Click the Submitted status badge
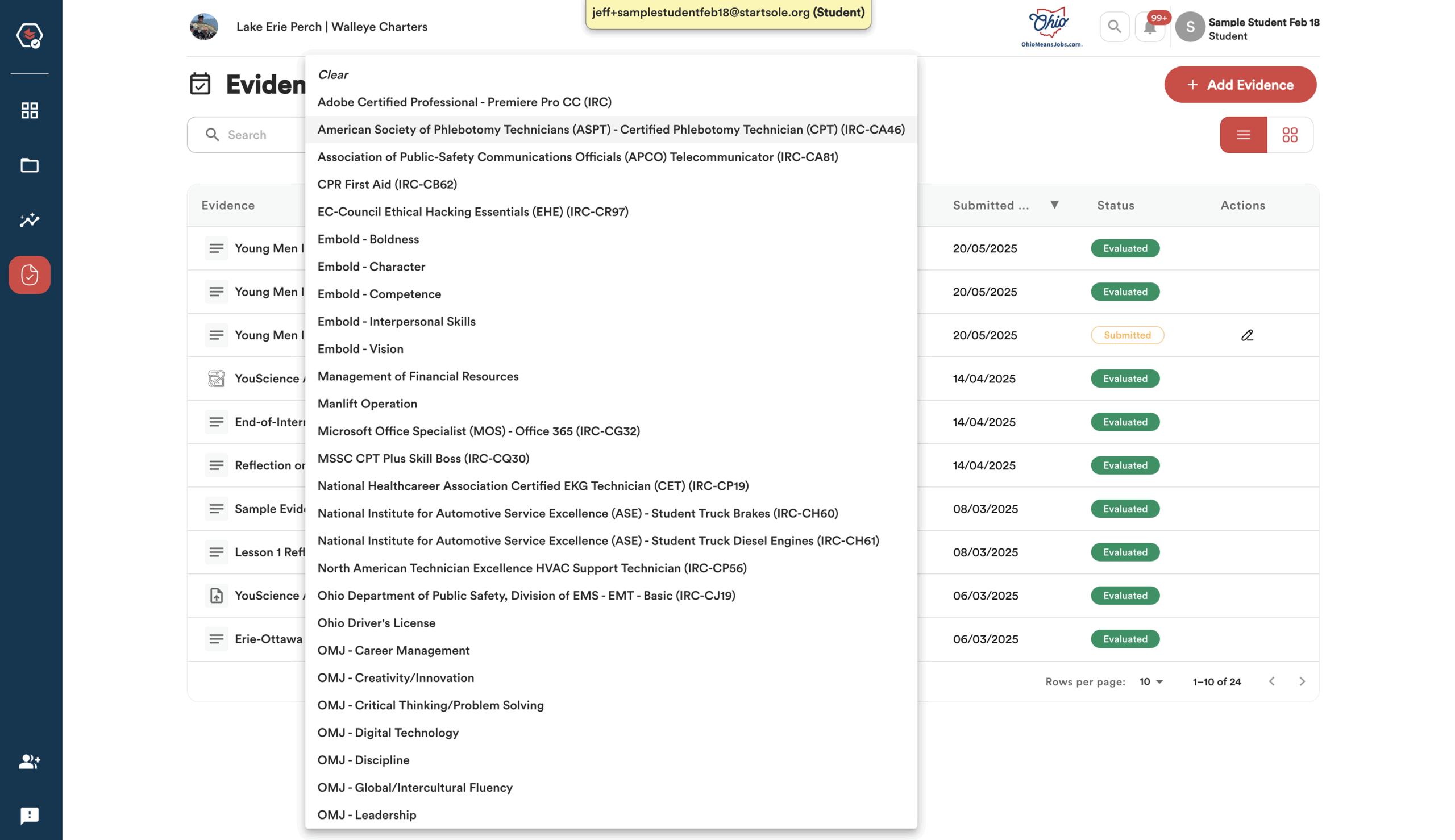Image resolution: width=1455 pixels, height=840 pixels. click(1126, 335)
